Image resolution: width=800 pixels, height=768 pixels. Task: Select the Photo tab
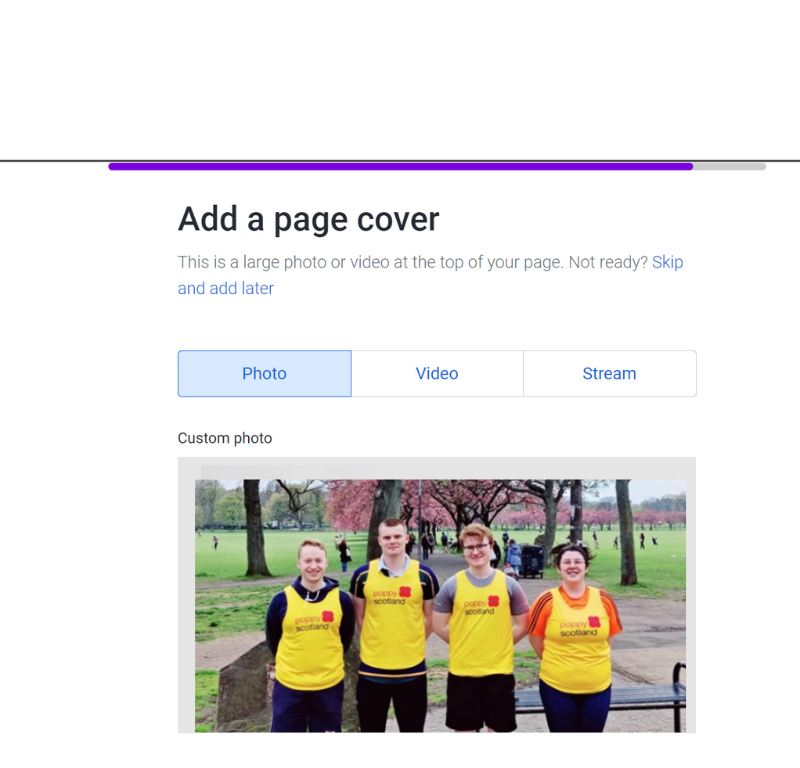pos(264,374)
